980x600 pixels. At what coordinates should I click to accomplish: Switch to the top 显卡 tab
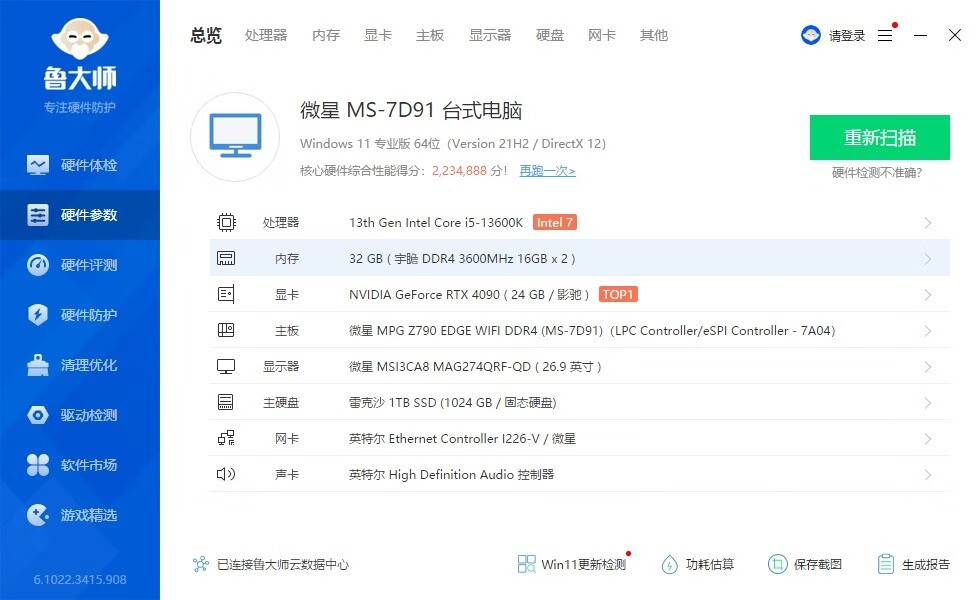tap(378, 36)
